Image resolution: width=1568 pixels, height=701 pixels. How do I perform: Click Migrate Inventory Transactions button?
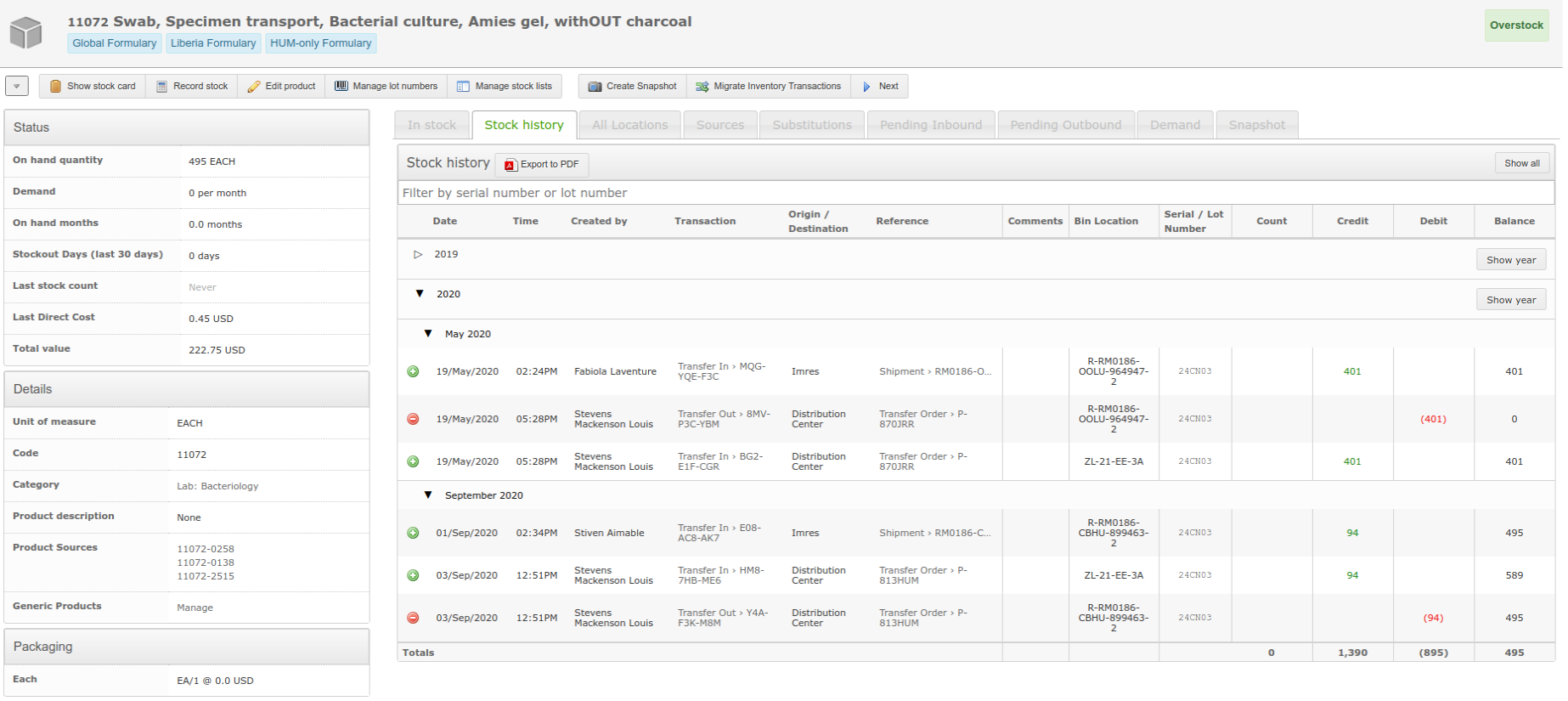pos(768,86)
